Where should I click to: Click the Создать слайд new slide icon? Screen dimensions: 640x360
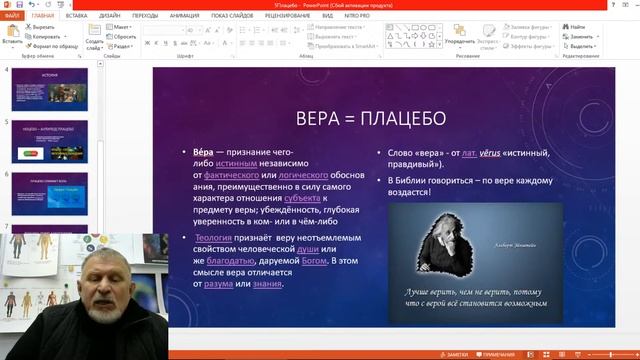click(94, 30)
